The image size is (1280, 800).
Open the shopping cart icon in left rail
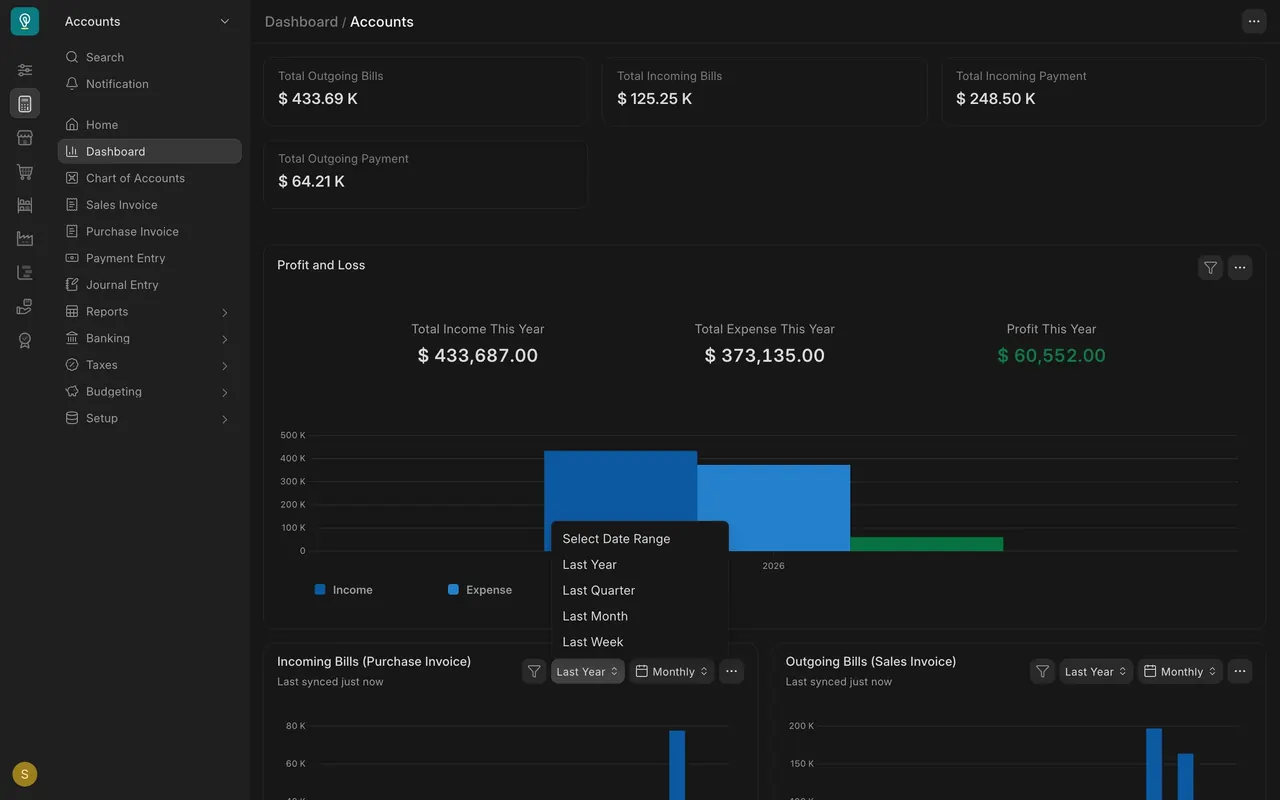[x=25, y=172]
